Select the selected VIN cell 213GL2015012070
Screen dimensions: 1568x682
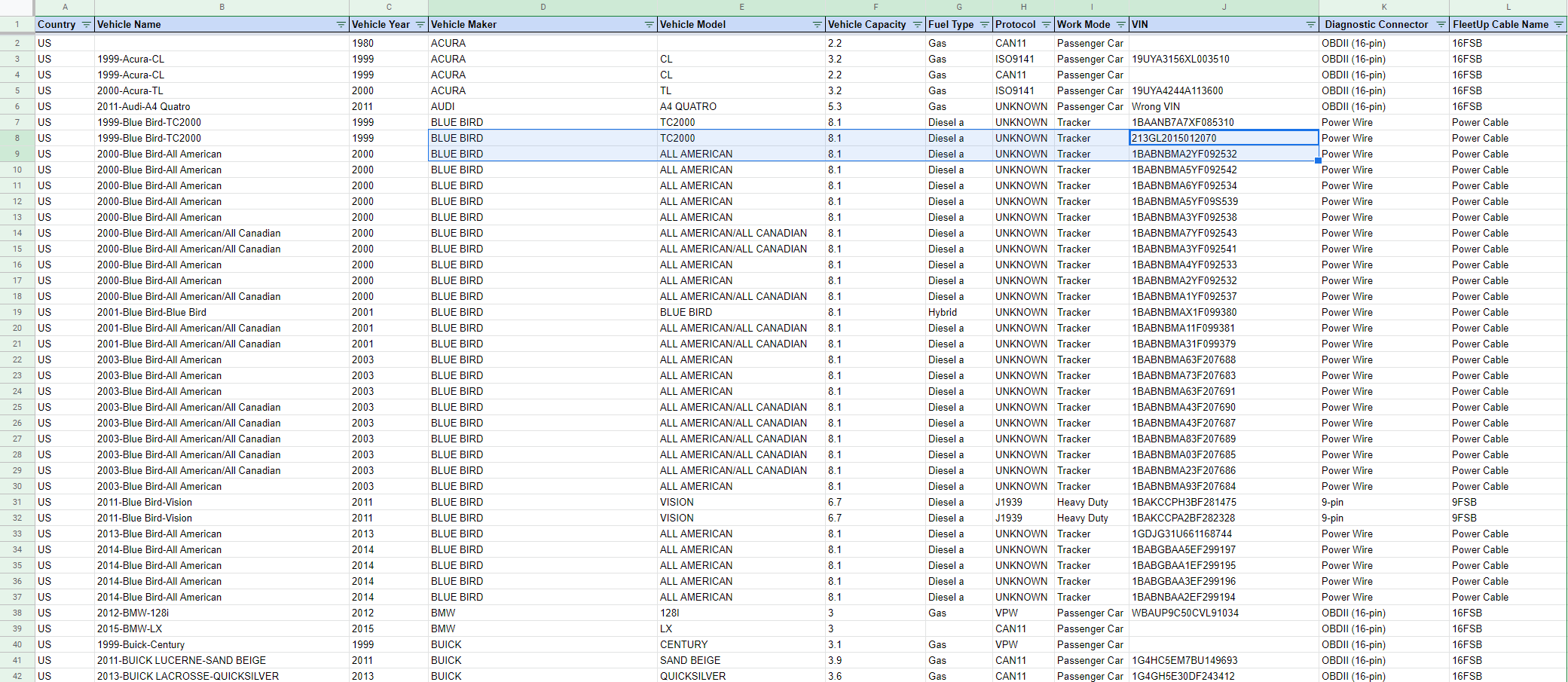point(1224,138)
